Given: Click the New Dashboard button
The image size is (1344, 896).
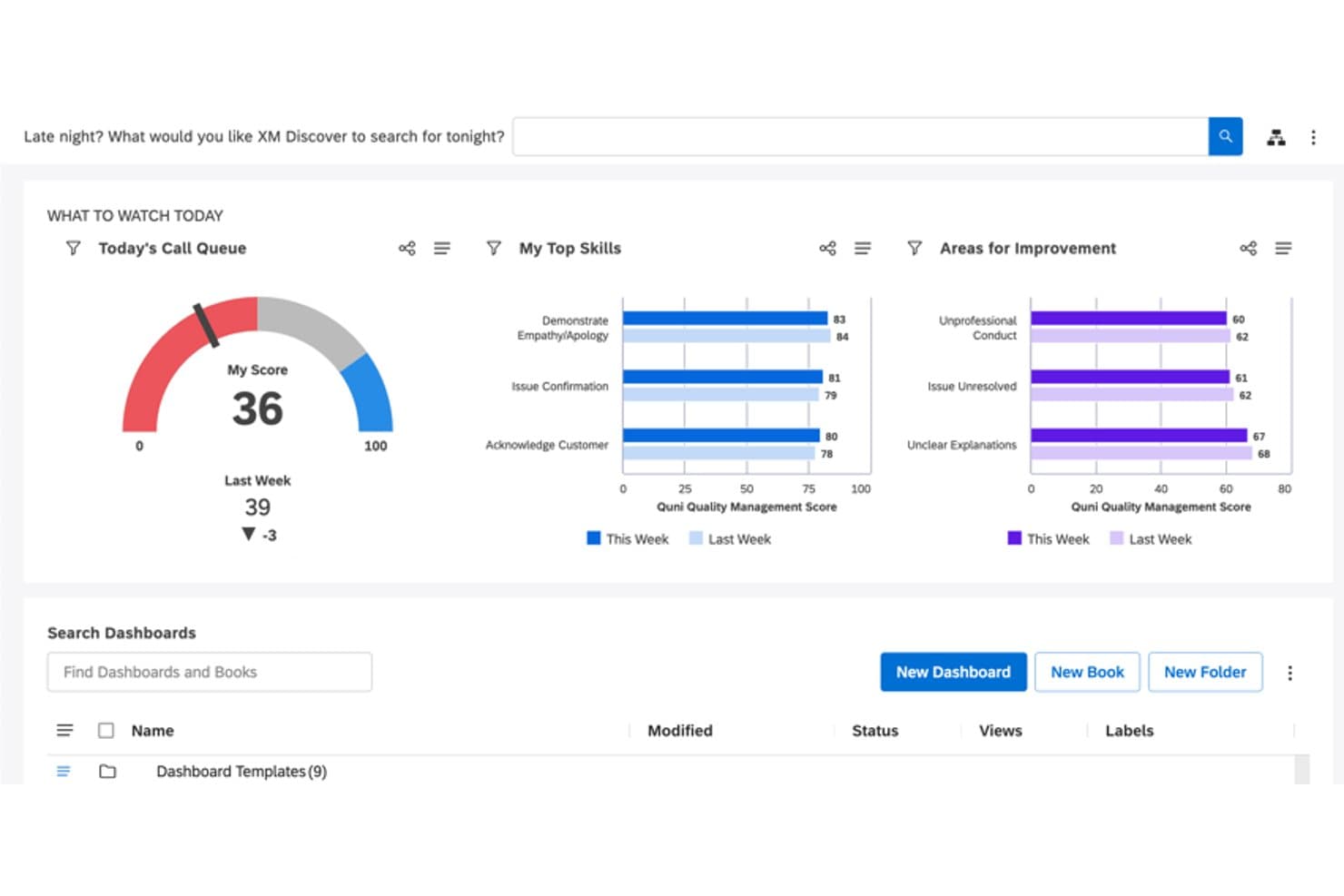Looking at the screenshot, I should 954,672.
